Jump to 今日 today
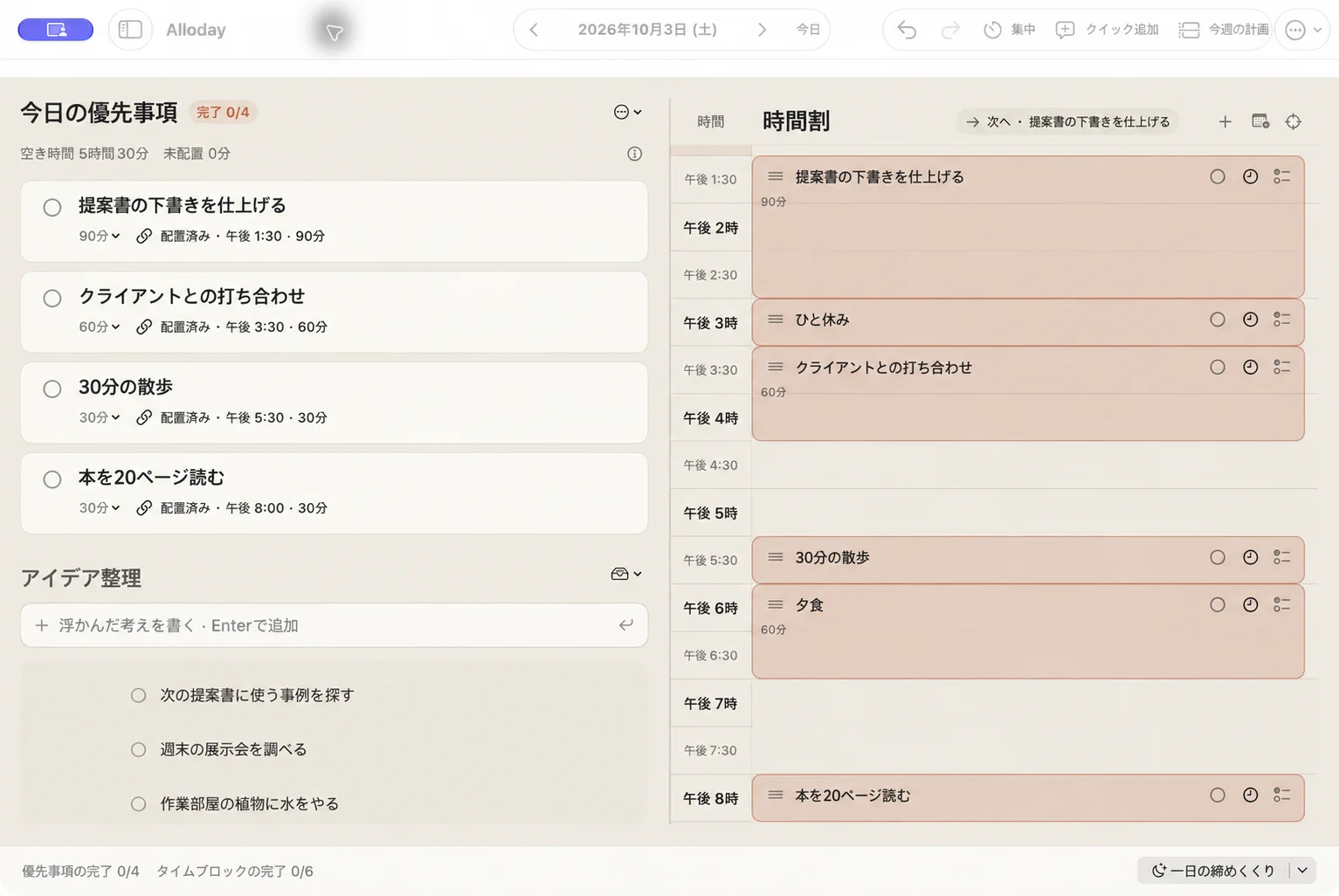 coord(808,30)
